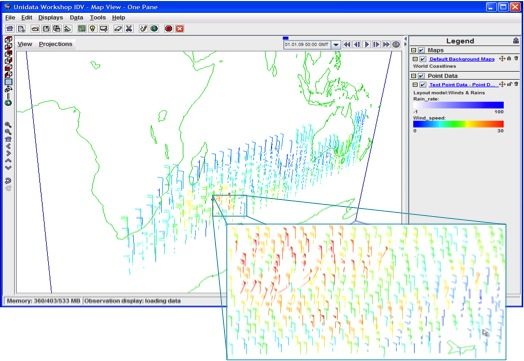Image resolution: width=524 pixels, height=361 pixels.
Task: Click the Wind_speed rainbow color bar
Action: pyautogui.click(x=458, y=124)
